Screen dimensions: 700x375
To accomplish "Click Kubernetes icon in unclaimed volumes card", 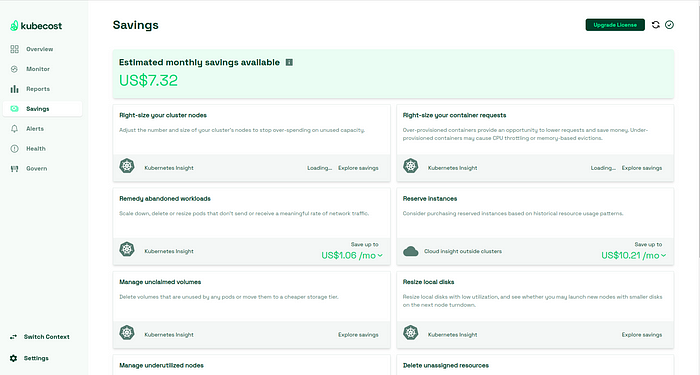I will point(127,333).
